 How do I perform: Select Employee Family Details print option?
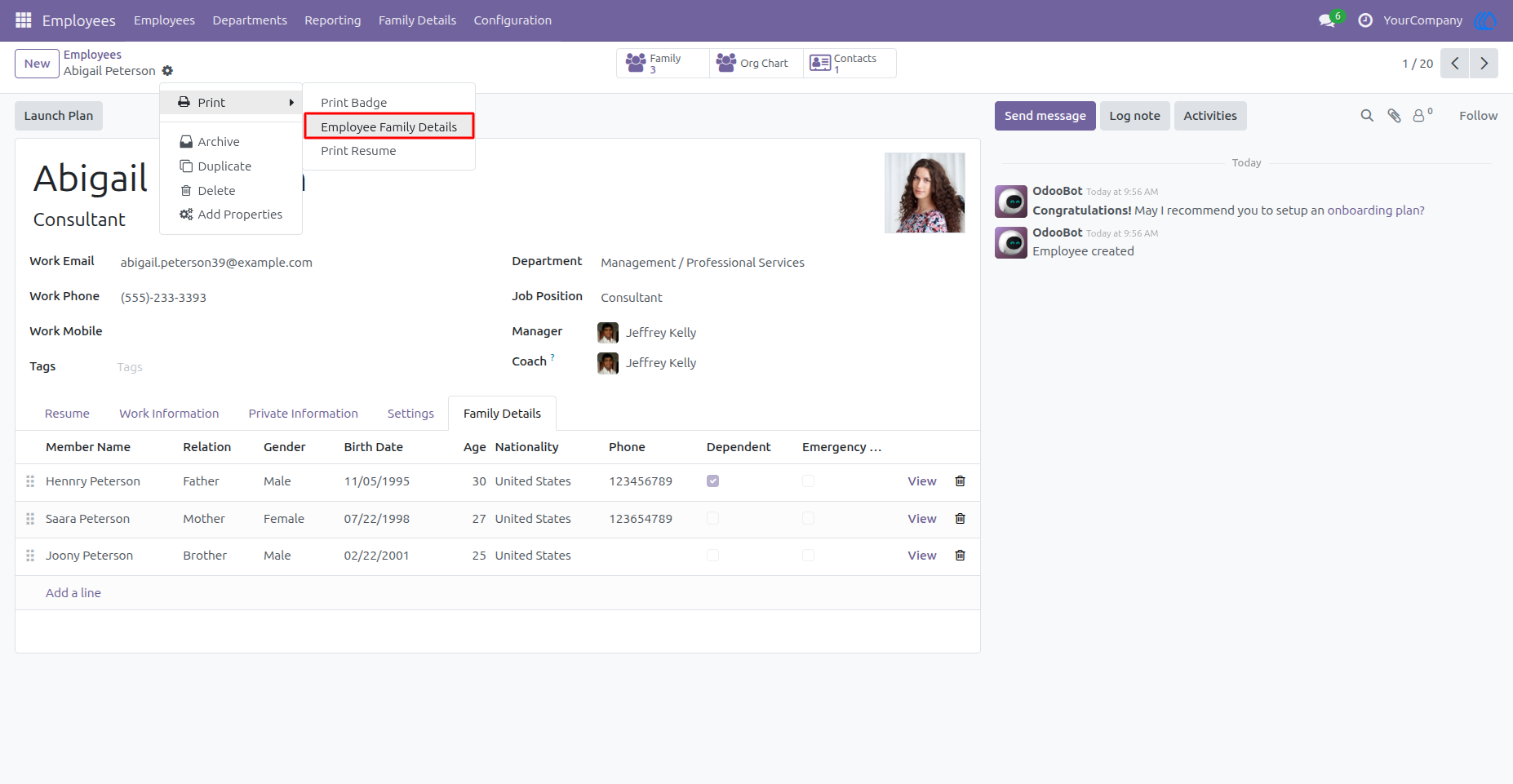[x=388, y=126]
